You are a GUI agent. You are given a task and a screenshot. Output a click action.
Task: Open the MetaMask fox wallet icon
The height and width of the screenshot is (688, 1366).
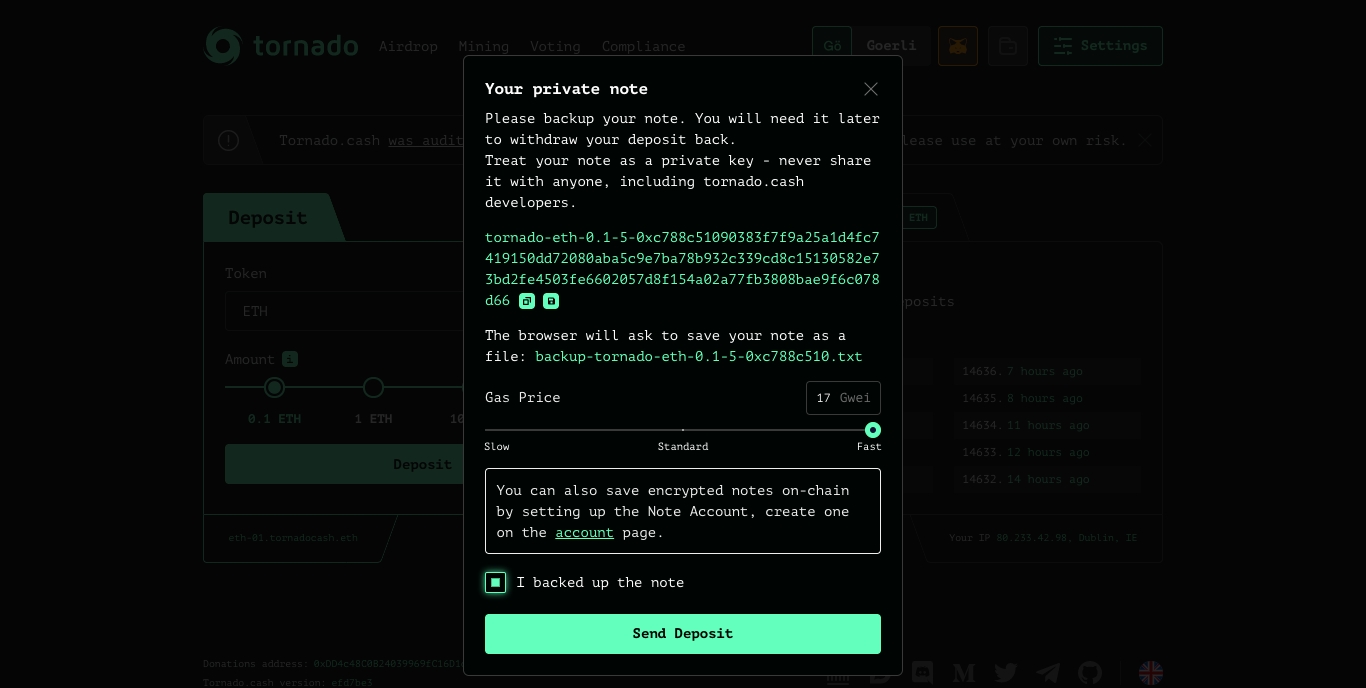[x=958, y=46]
